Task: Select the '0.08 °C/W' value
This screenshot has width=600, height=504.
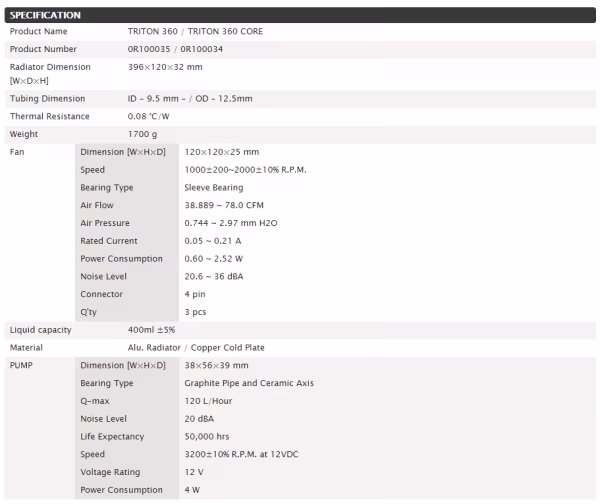Action: click(x=148, y=116)
